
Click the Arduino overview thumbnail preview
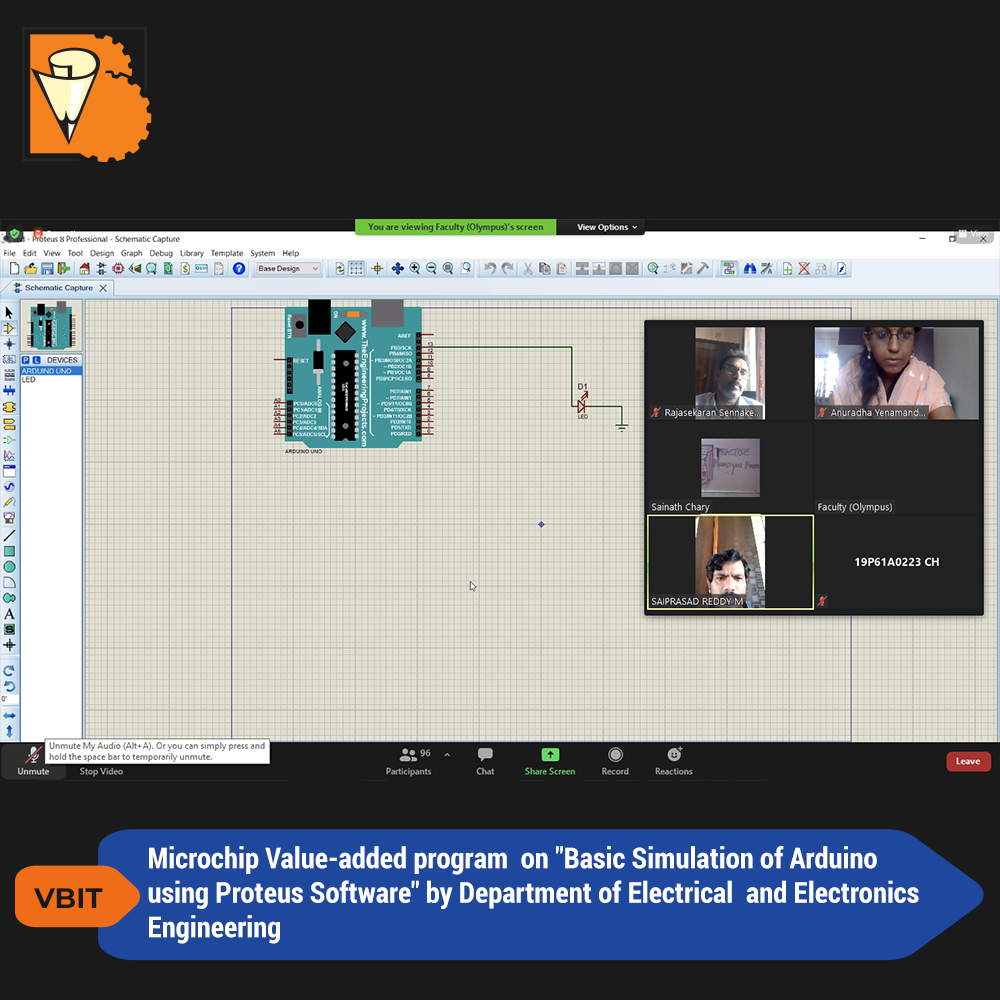51,325
